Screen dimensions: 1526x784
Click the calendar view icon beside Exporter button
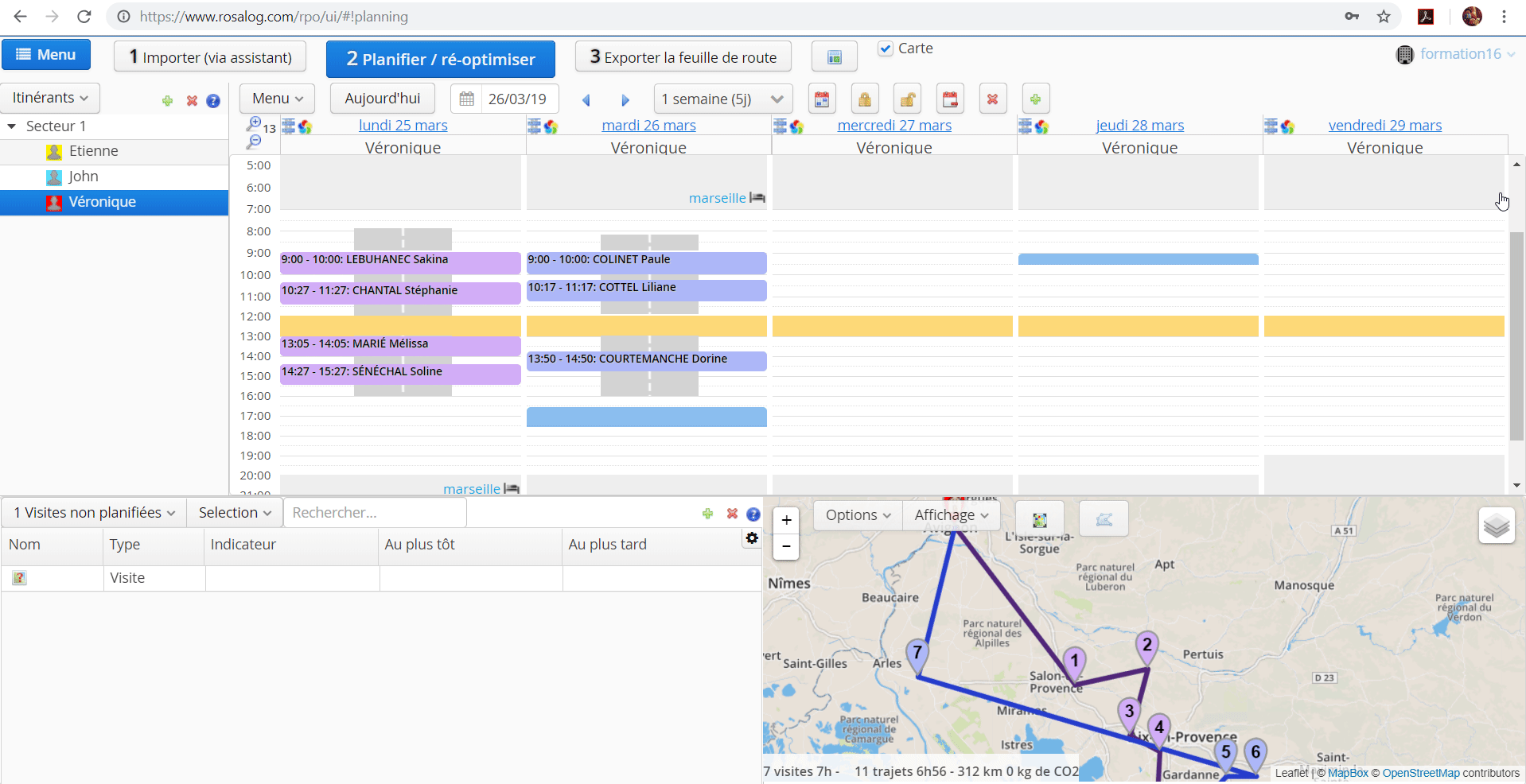point(835,57)
